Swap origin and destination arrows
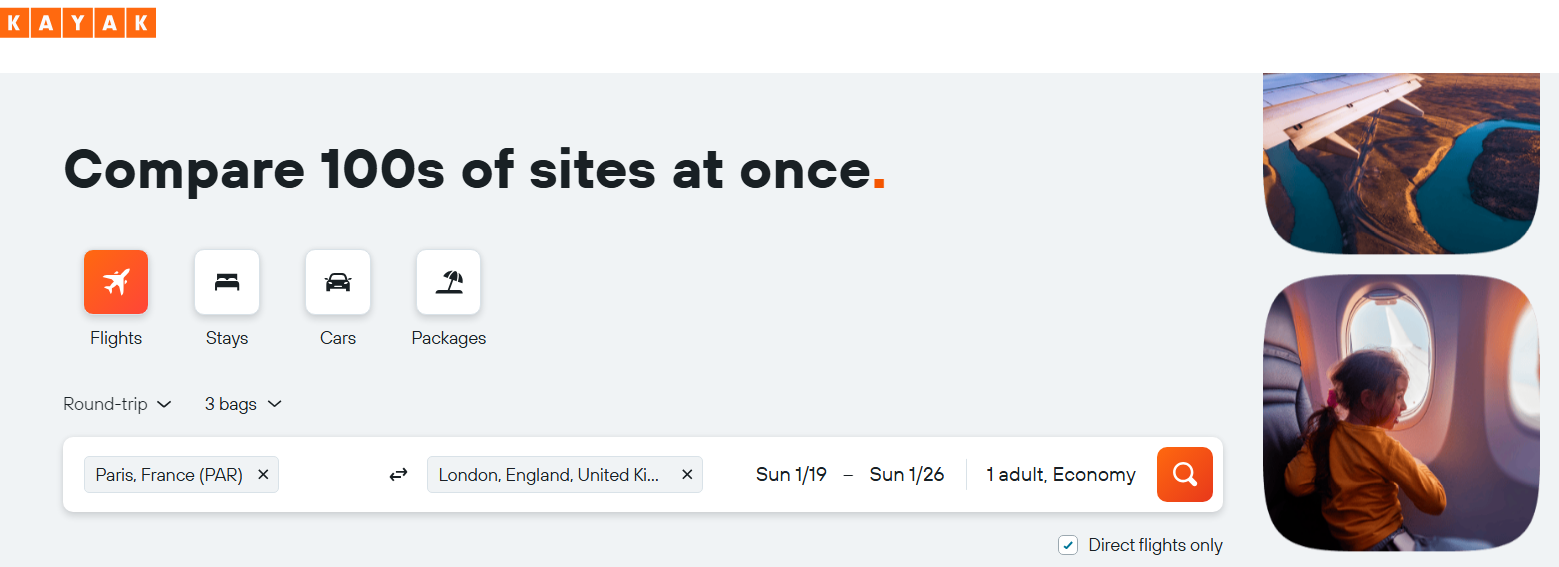This screenshot has height=567, width=1559. [398, 475]
